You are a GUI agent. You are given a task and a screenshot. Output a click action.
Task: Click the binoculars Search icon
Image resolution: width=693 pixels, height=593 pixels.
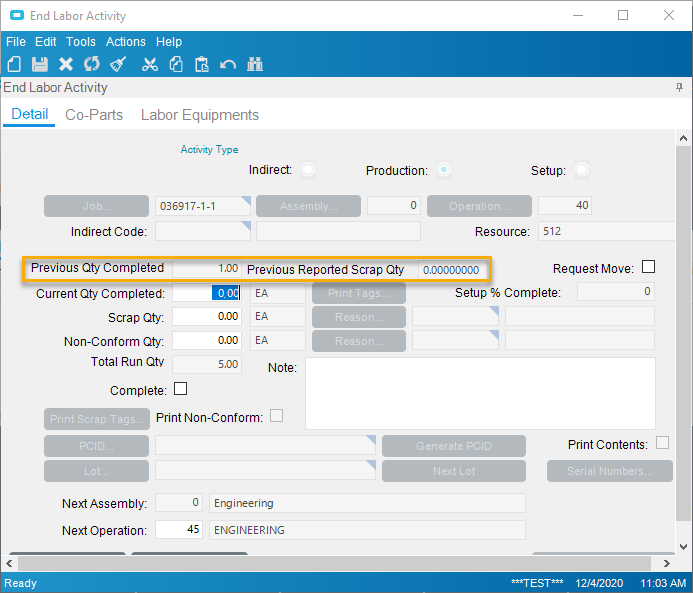pyautogui.click(x=255, y=64)
